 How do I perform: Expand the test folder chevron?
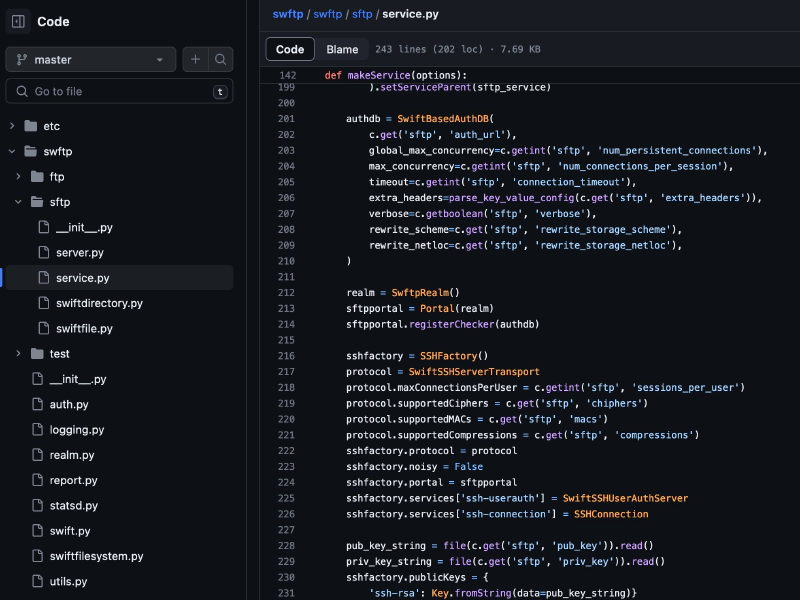[x=18, y=354]
